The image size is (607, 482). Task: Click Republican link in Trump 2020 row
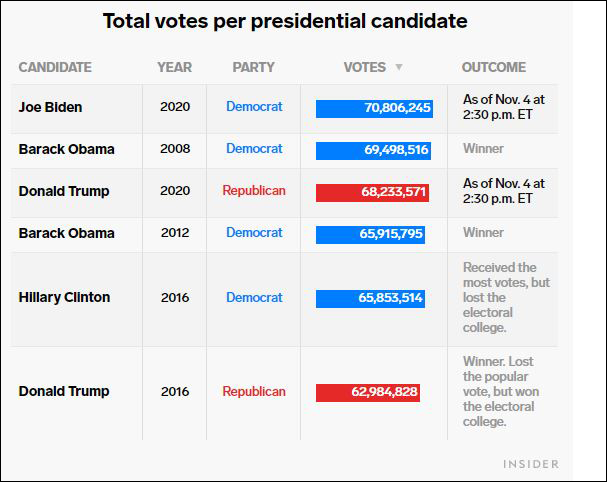pyautogui.click(x=254, y=191)
